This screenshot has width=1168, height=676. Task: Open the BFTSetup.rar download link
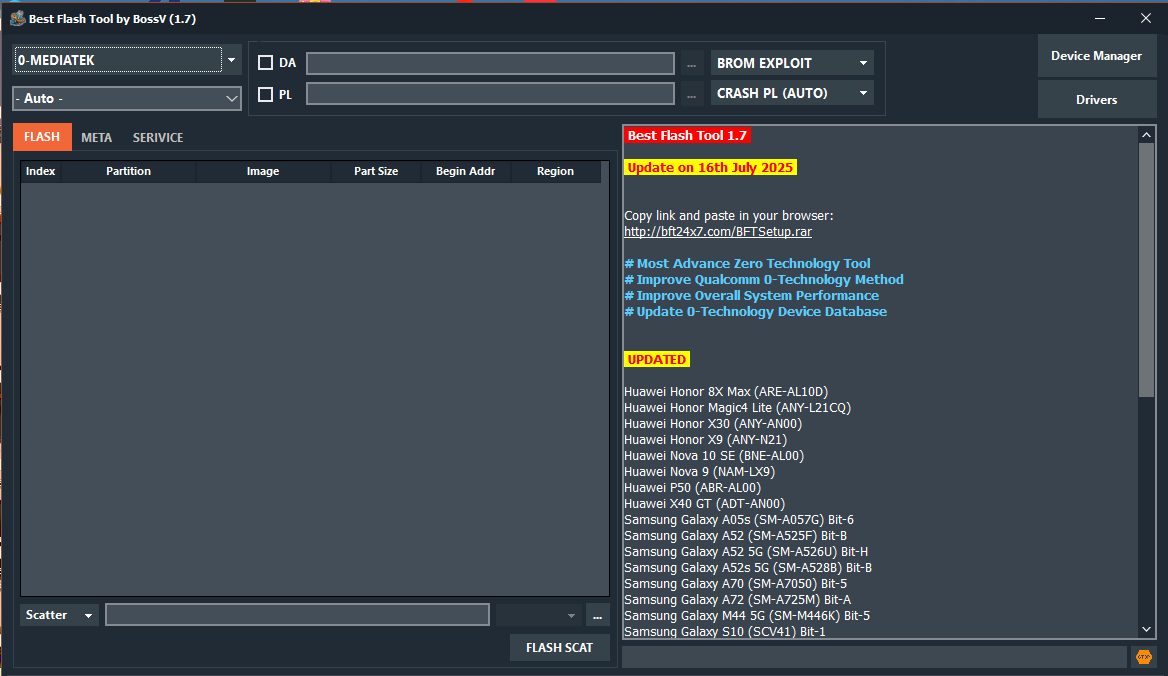(717, 231)
